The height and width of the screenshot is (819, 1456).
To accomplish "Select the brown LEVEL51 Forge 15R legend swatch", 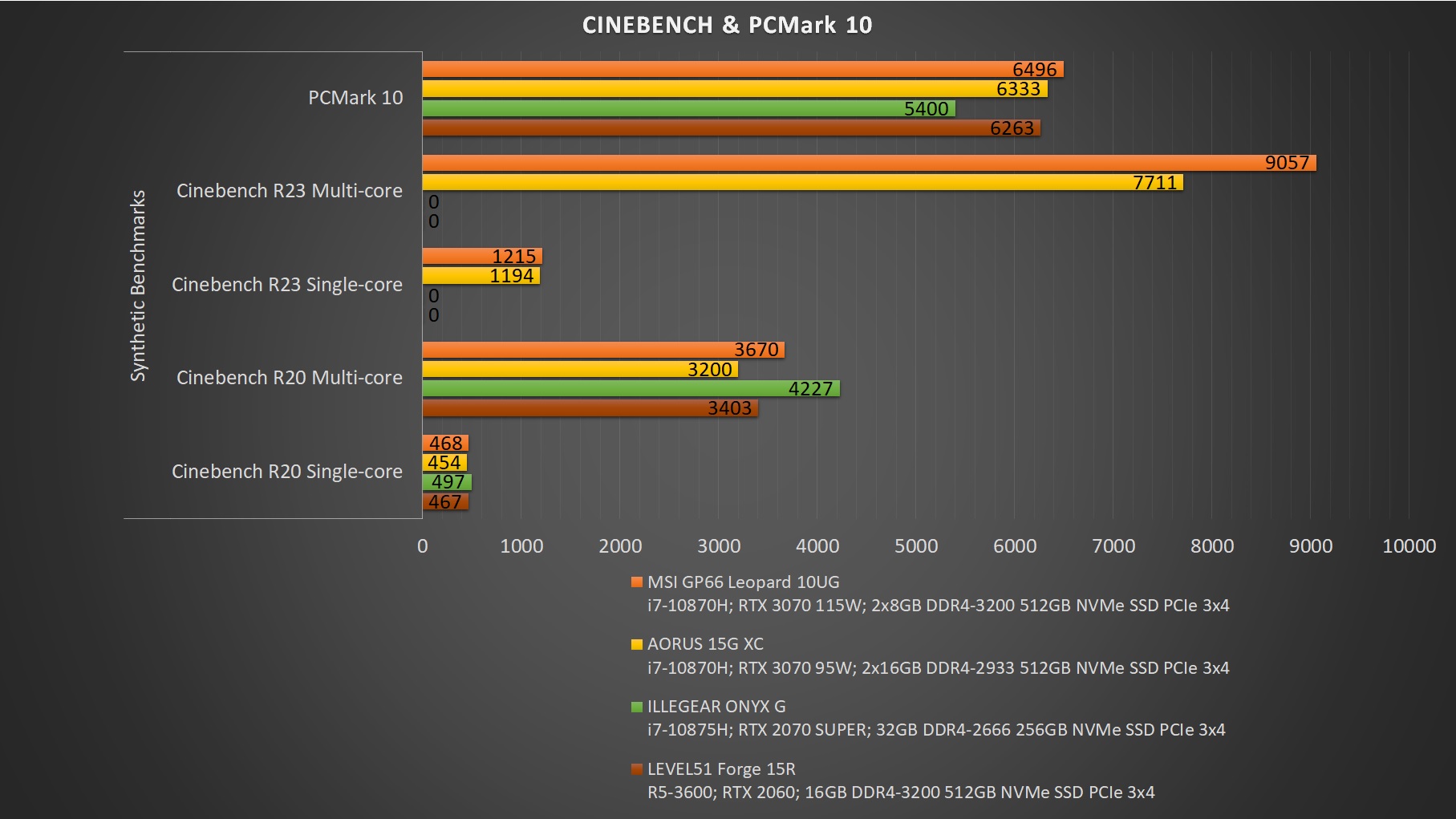I will (x=637, y=769).
